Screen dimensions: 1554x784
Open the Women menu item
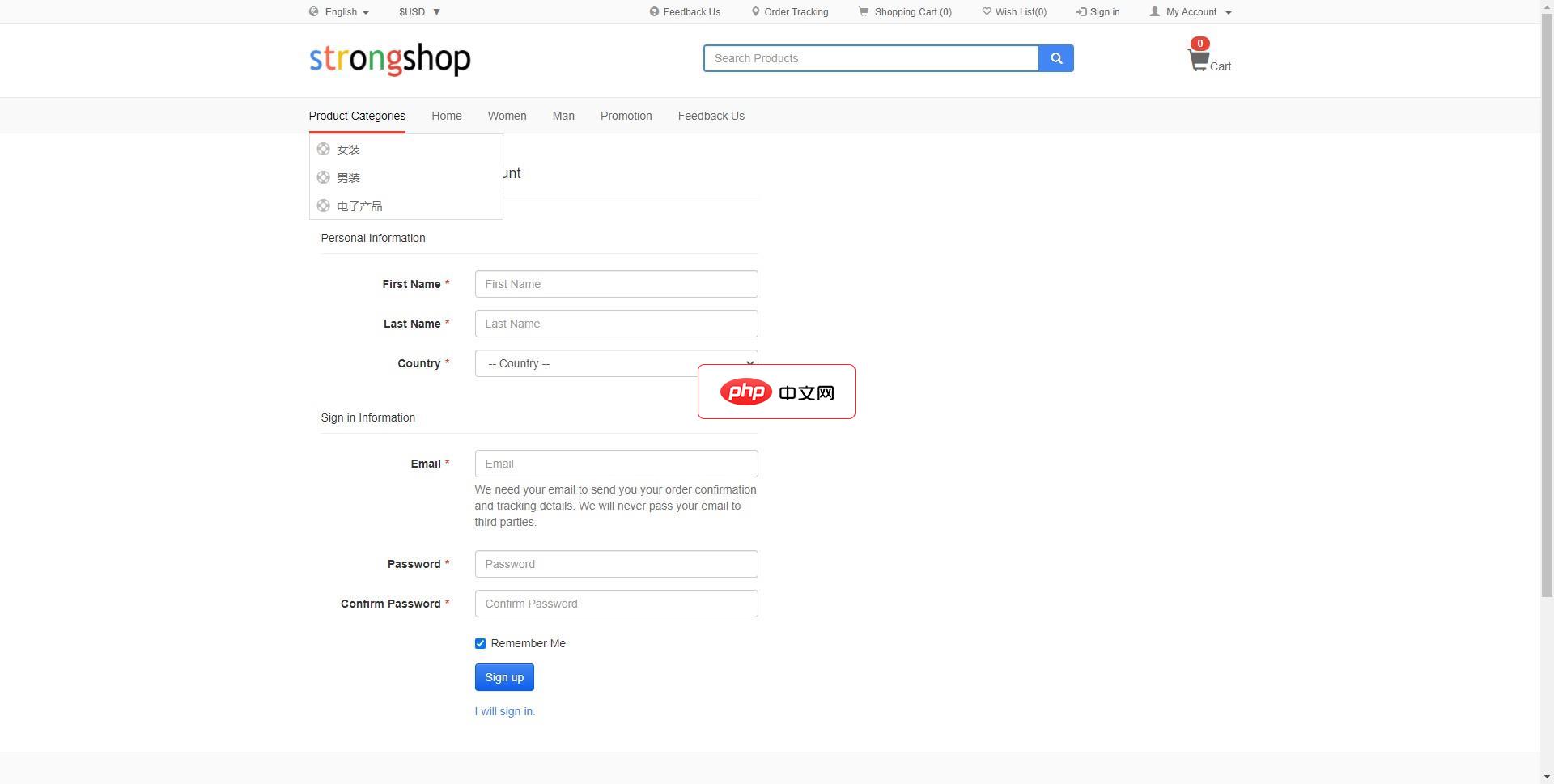pyautogui.click(x=507, y=116)
